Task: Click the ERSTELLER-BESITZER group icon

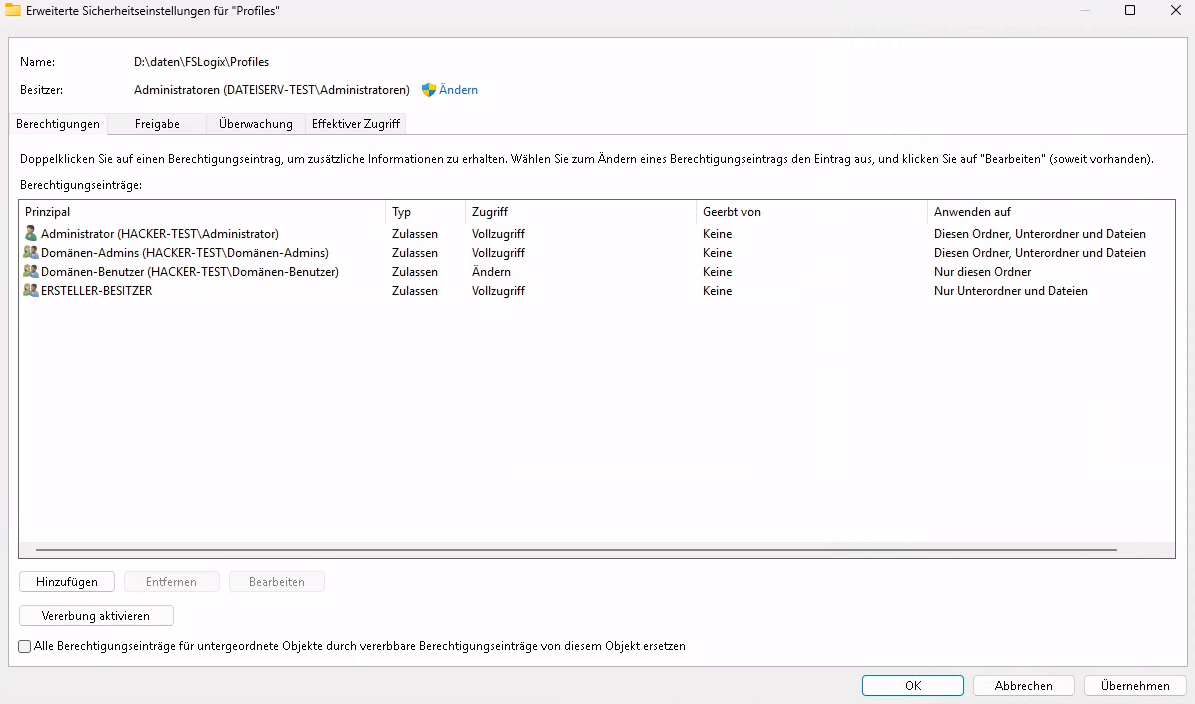Action: [x=31, y=291]
